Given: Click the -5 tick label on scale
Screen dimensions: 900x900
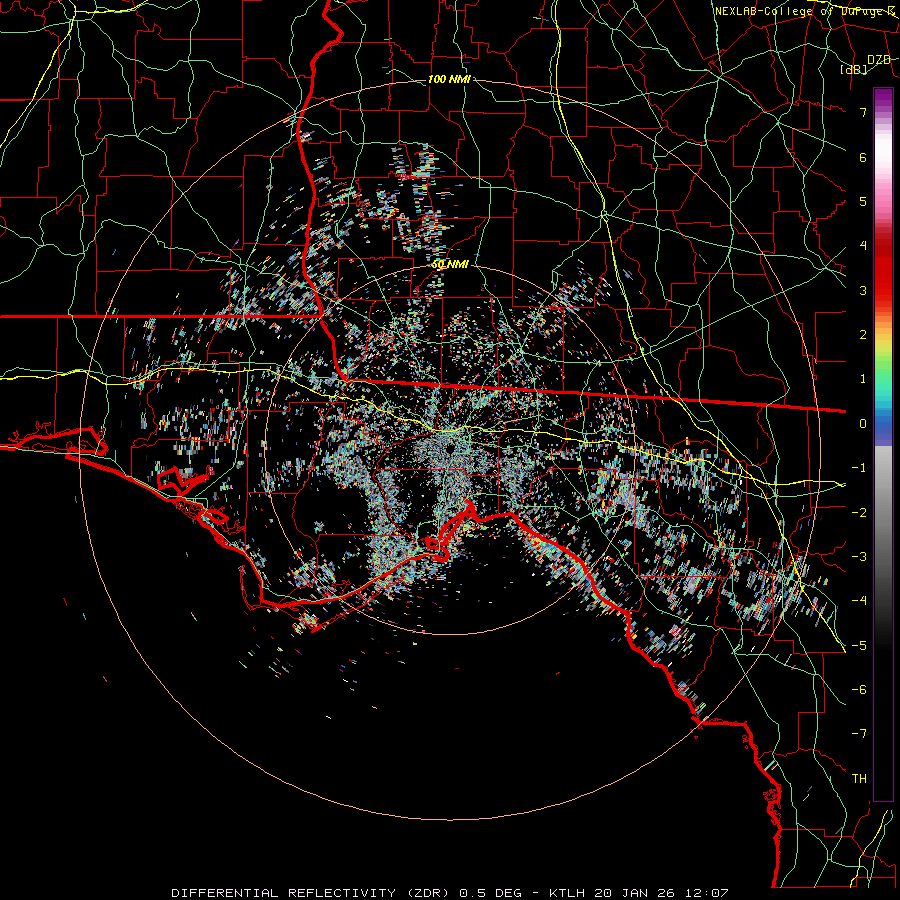Looking at the screenshot, I should pos(859,646).
